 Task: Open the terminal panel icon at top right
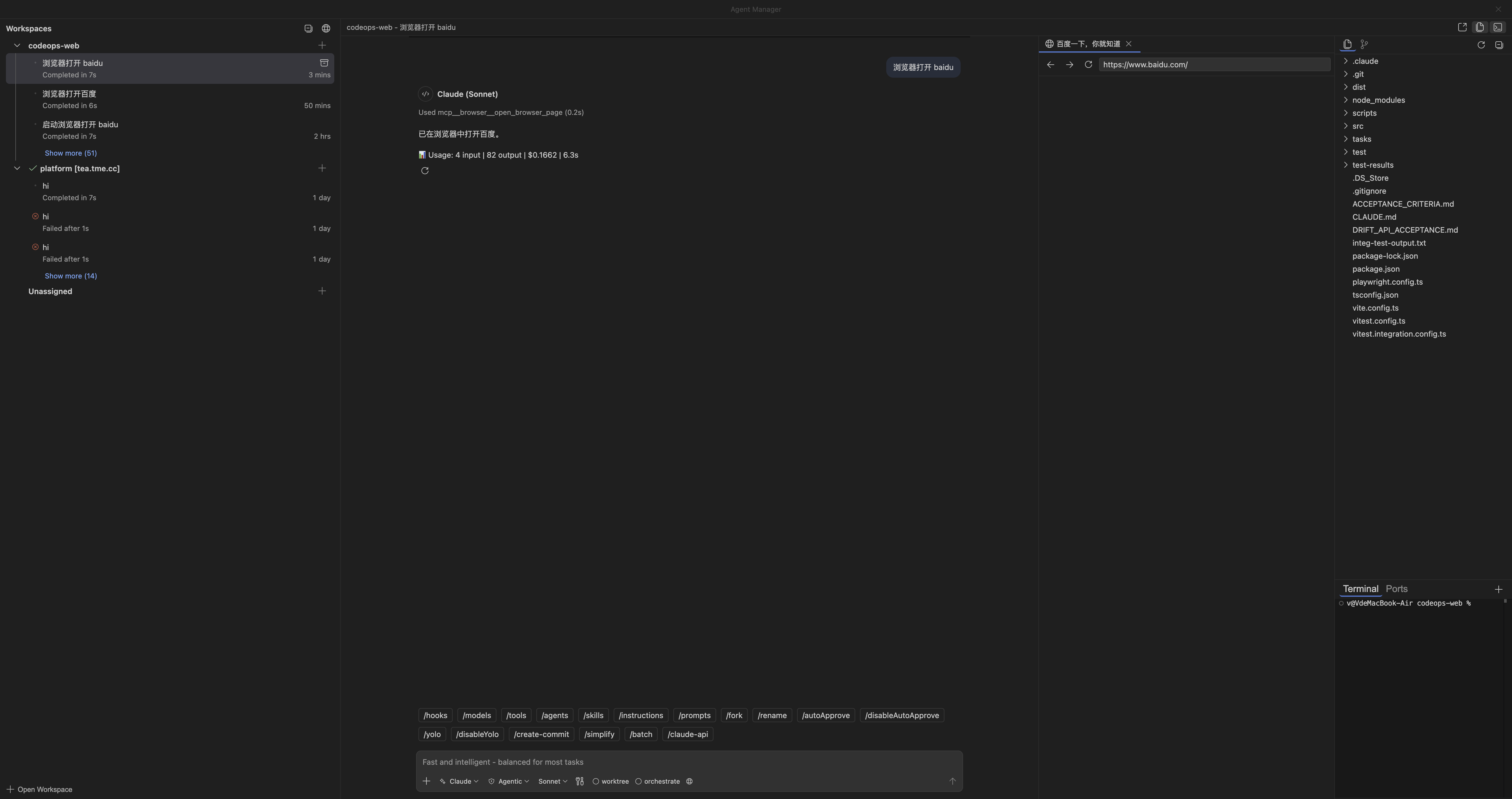coord(1497,27)
